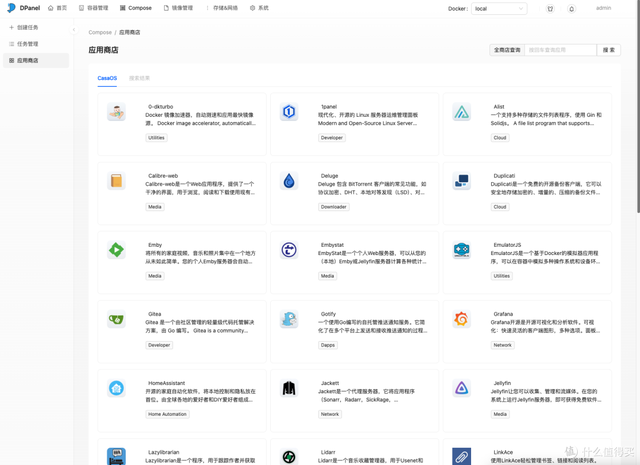Click the button left of the search field
The width and height of the screenshot is (640, 465).
[507, 50]
